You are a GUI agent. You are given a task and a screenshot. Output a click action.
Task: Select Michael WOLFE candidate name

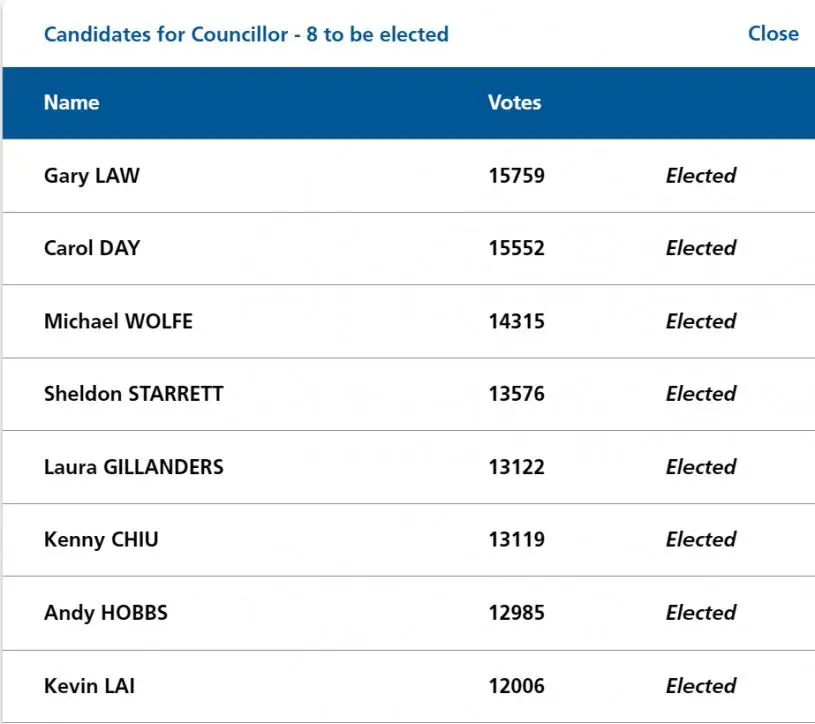(118, 321)
